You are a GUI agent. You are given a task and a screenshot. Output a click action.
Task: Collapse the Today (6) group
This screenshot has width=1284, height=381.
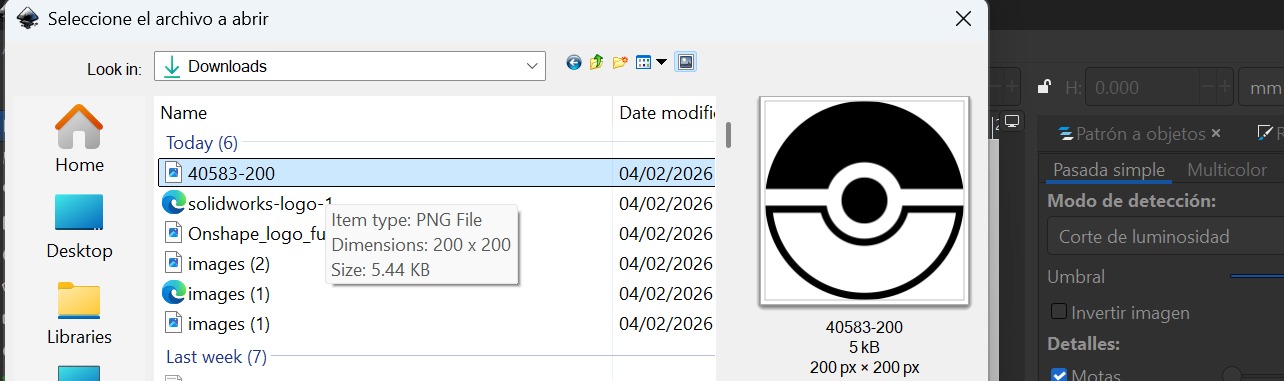click(202, 143)
